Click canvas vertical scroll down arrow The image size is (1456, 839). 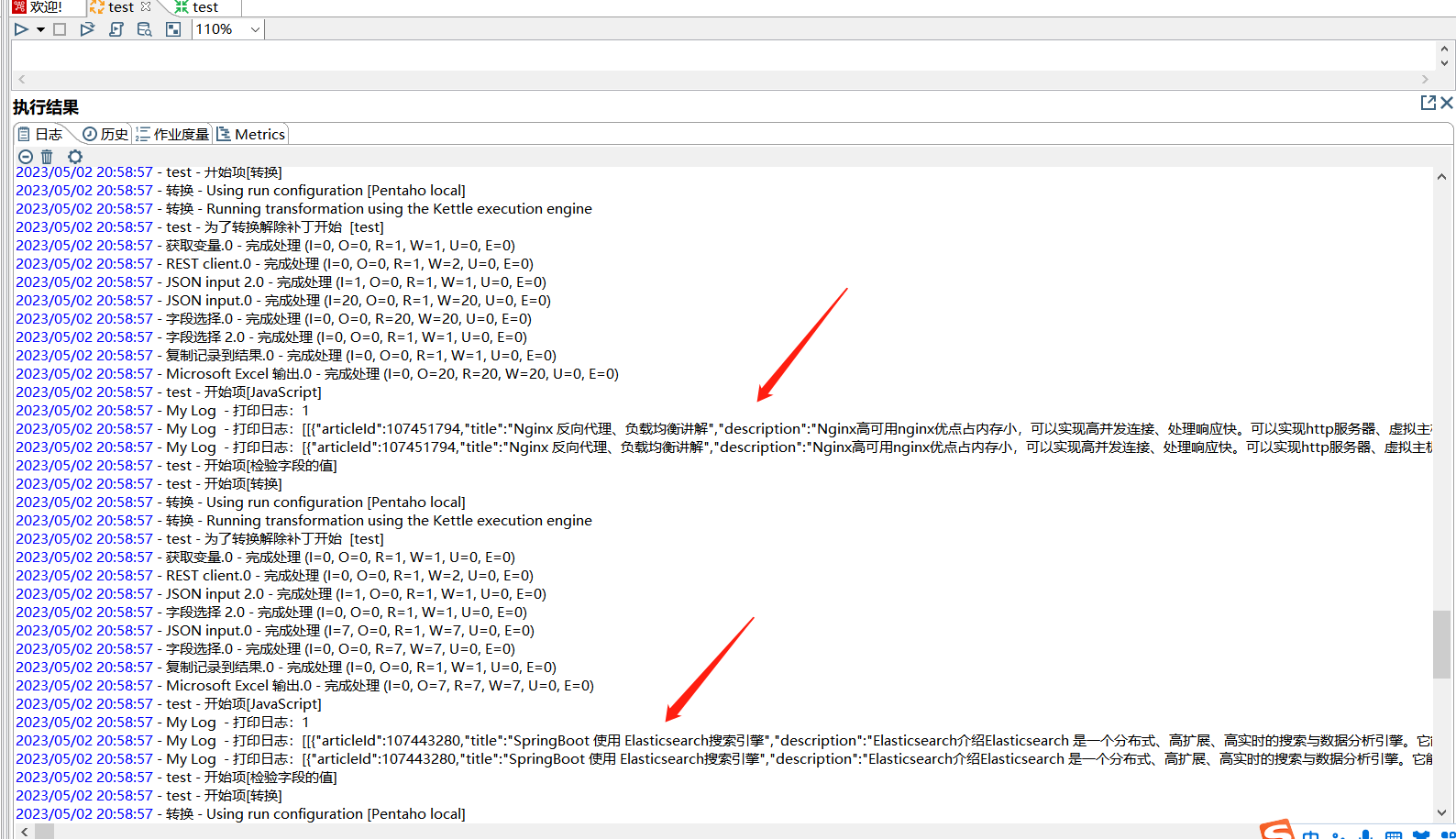[x=1445, y=63]
